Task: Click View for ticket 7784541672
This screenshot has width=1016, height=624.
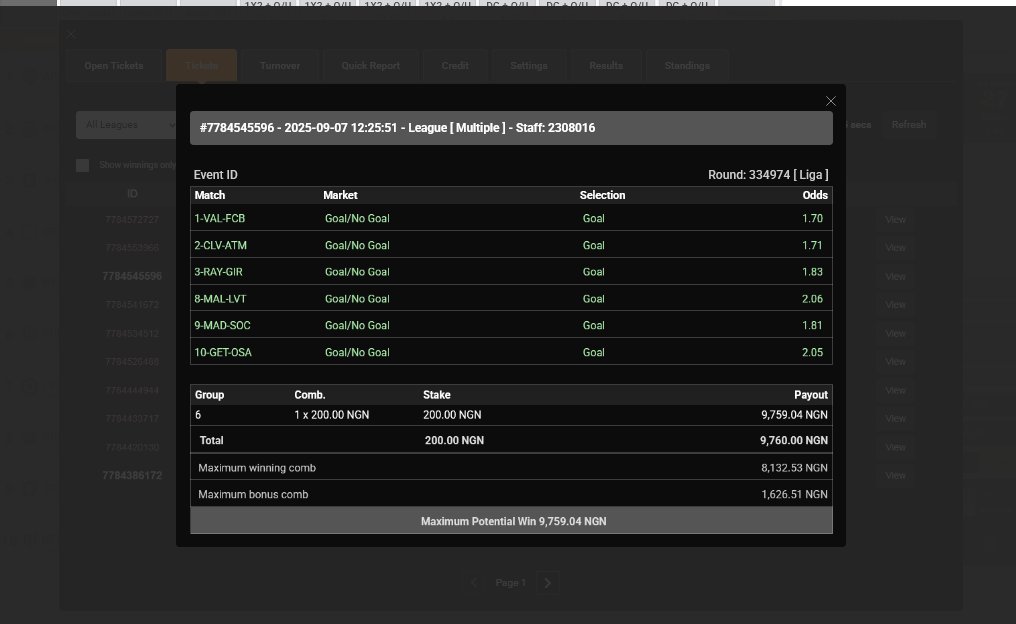Action: [895, 305]
